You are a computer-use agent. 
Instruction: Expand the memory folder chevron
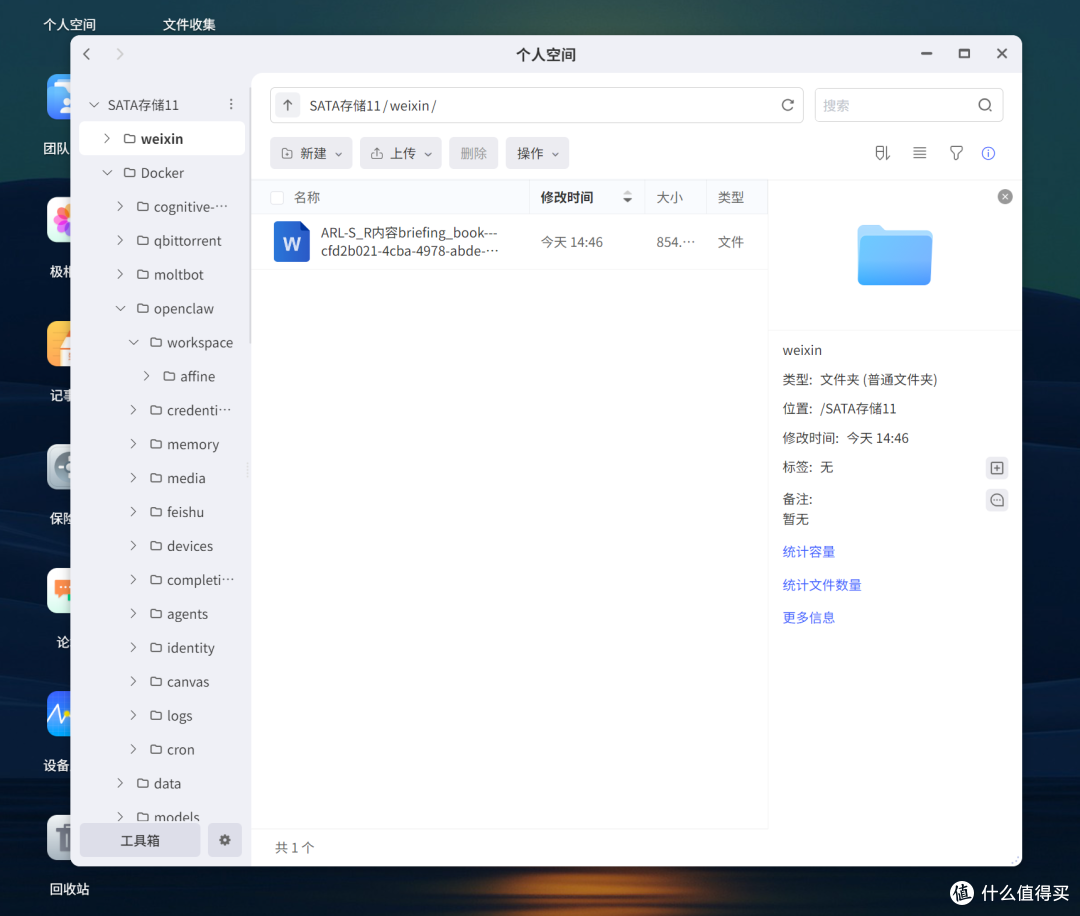click(x=134, y=444)
